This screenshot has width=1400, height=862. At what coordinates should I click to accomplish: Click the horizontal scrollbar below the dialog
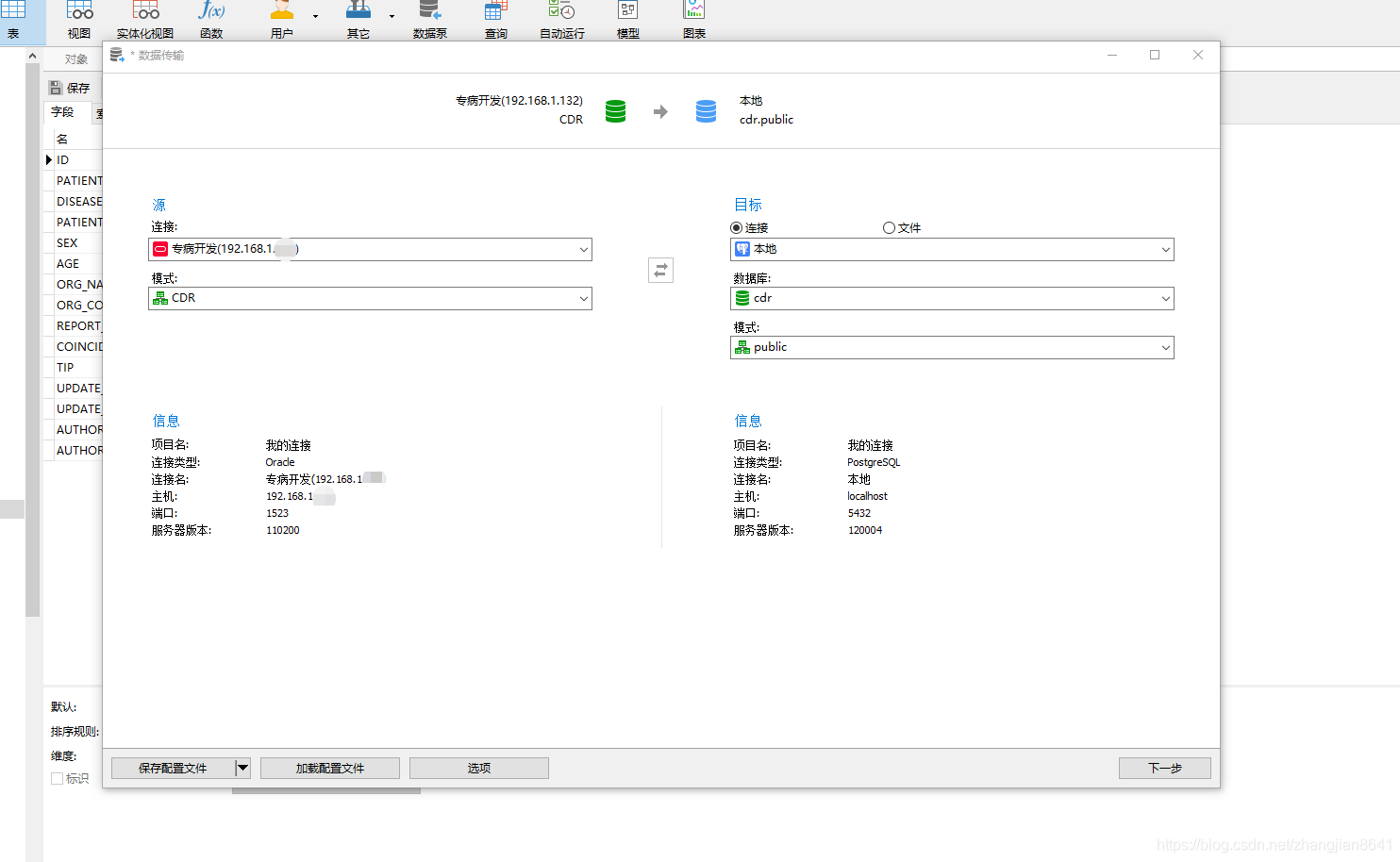pos(326,791)
